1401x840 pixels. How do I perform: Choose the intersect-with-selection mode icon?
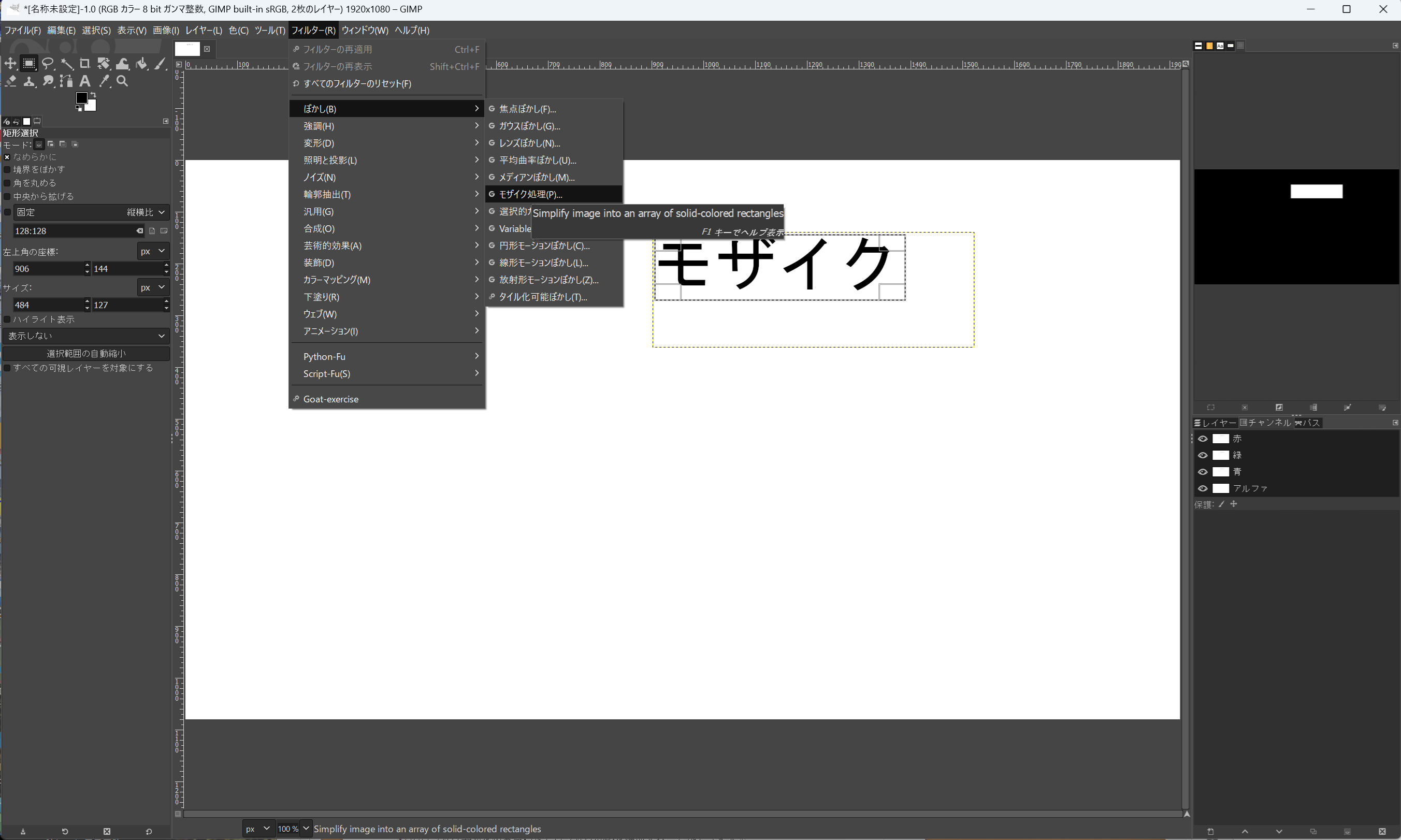tap(75, 144)
